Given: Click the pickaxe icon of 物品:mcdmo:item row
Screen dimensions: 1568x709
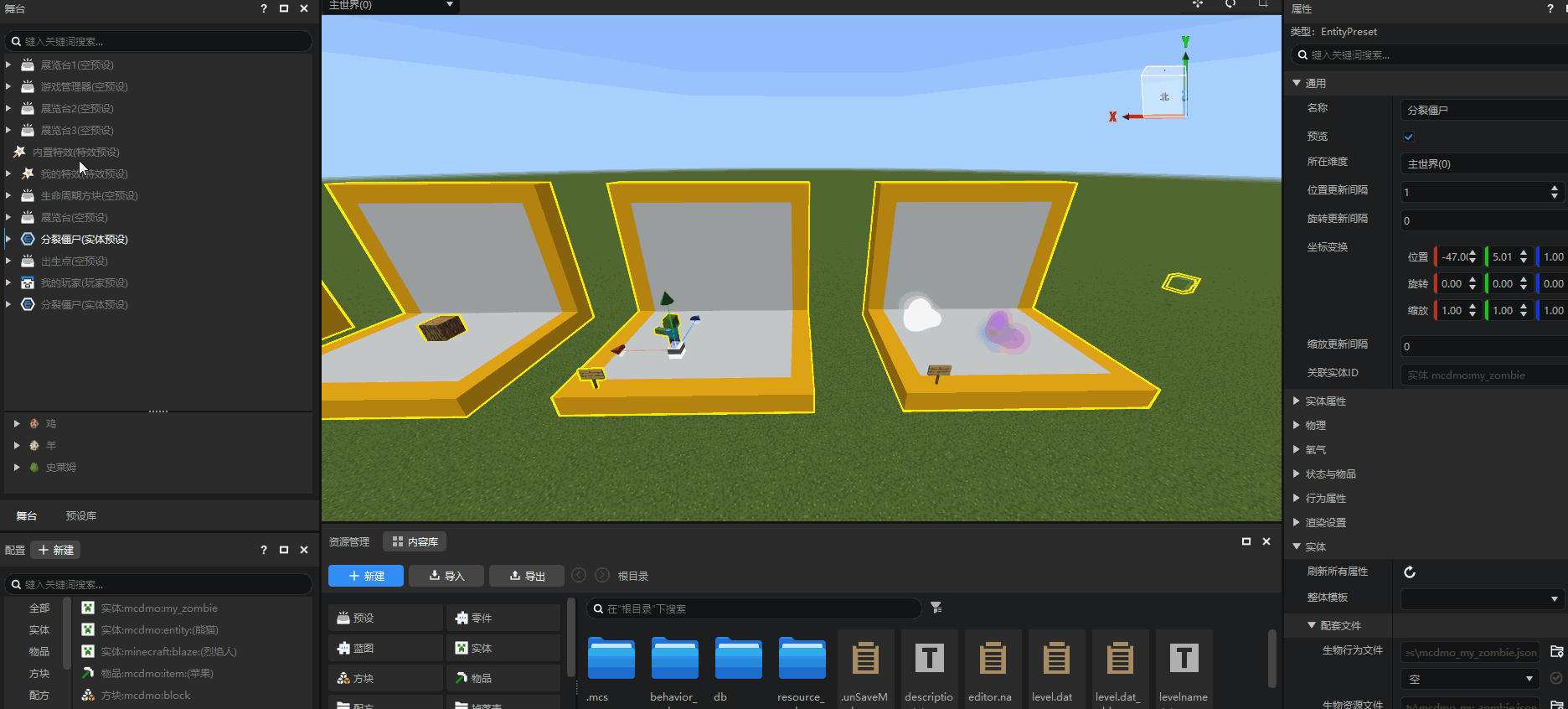Looking at the screenshot, I should 88,673.
